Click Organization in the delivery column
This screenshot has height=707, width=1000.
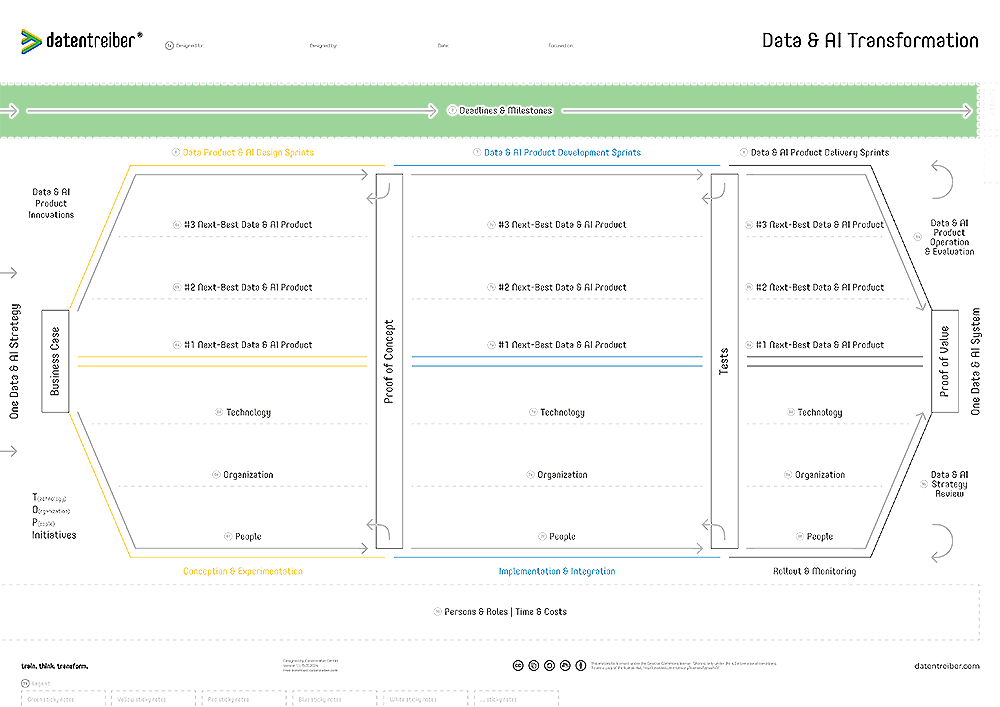820,475
